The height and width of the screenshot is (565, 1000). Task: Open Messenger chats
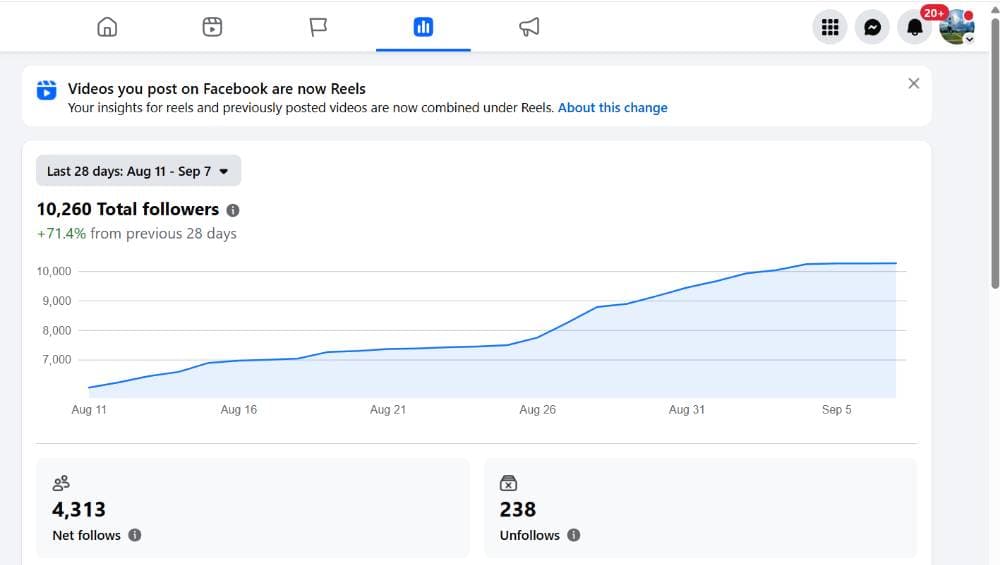[x=872, y=27]
